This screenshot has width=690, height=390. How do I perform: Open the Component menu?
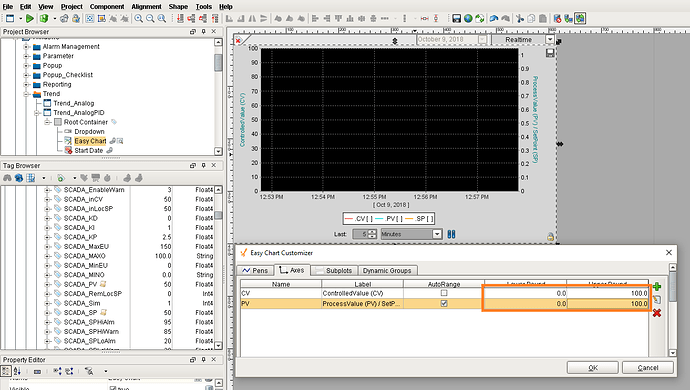tap(107, 7)
